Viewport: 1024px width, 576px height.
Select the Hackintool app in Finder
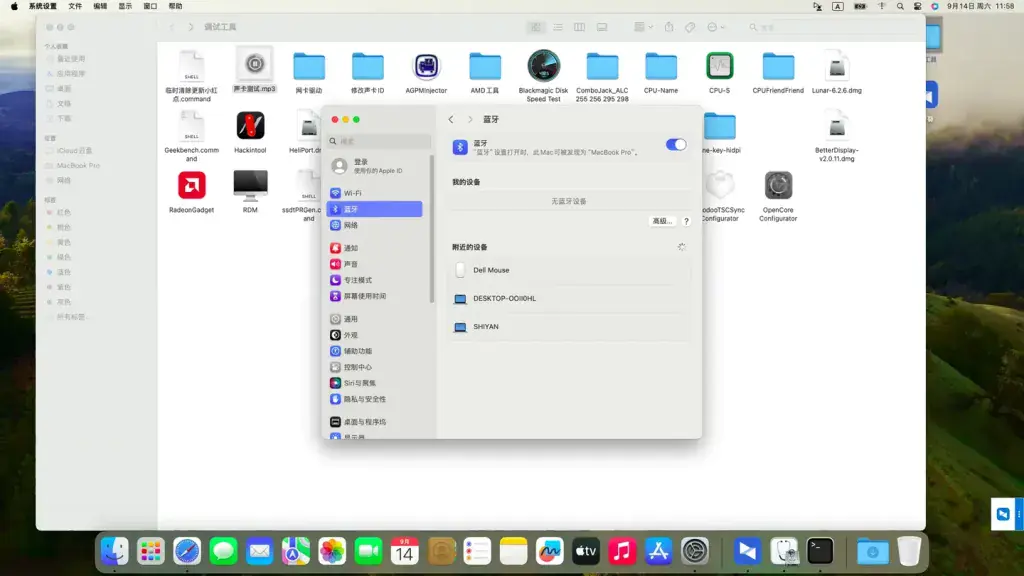click(x=250, y=132)
